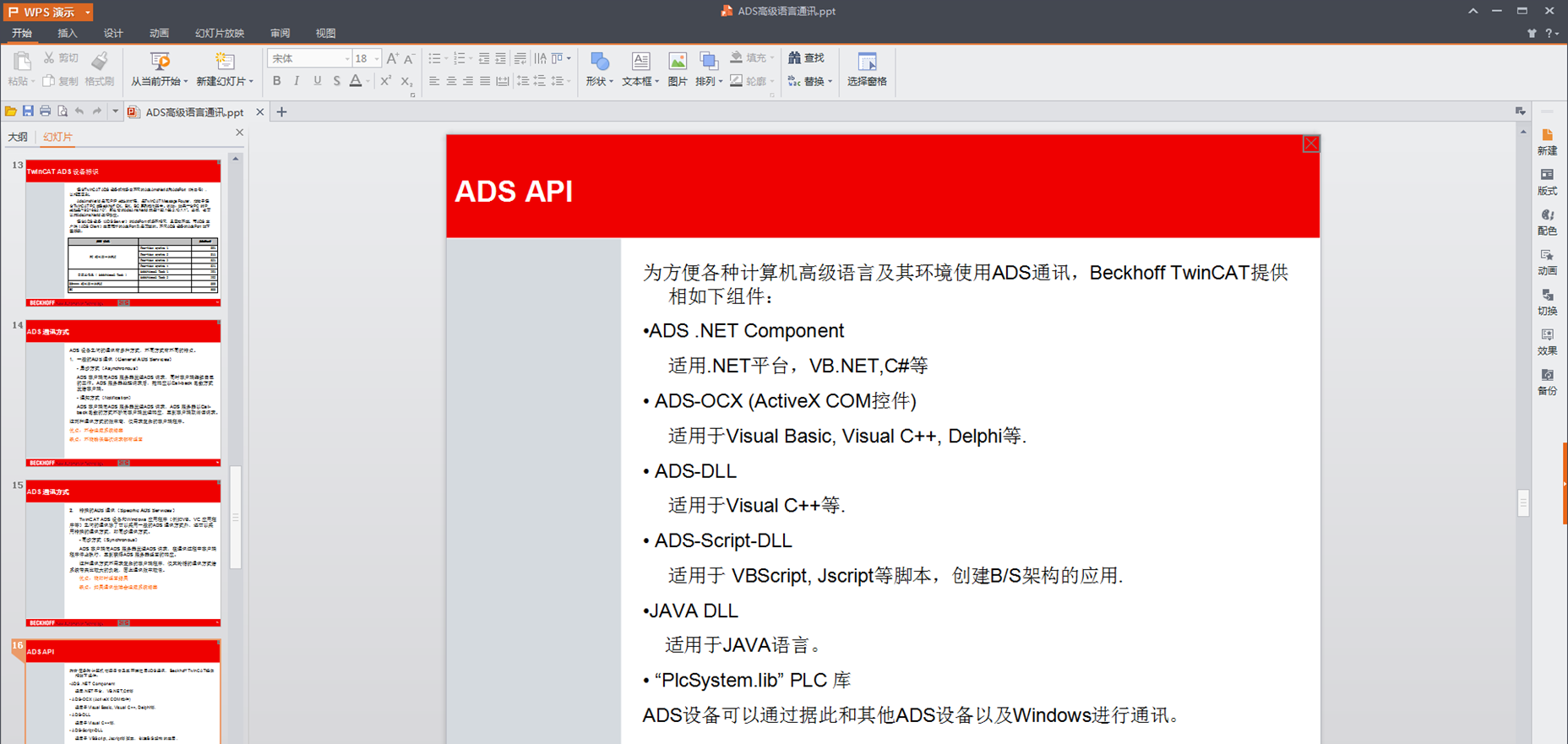1568x744 pixels.
Task: Open the New (新建) sidebar panel
Action: click(1547, 142)
